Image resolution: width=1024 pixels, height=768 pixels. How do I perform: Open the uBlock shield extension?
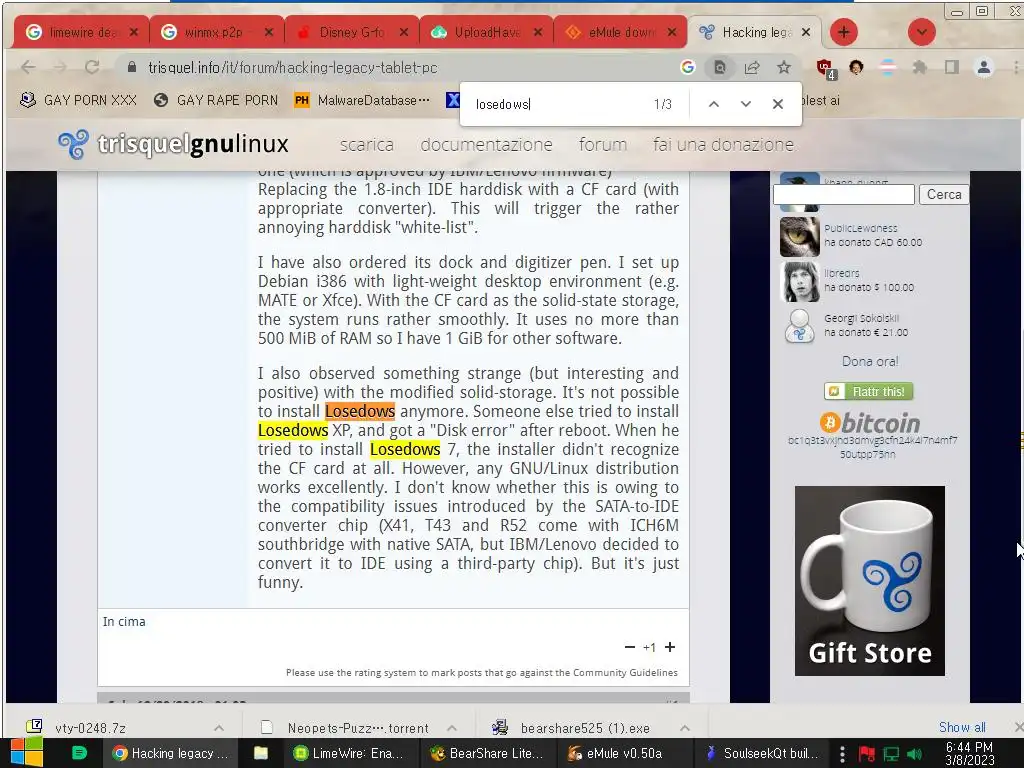click(825, 68)
